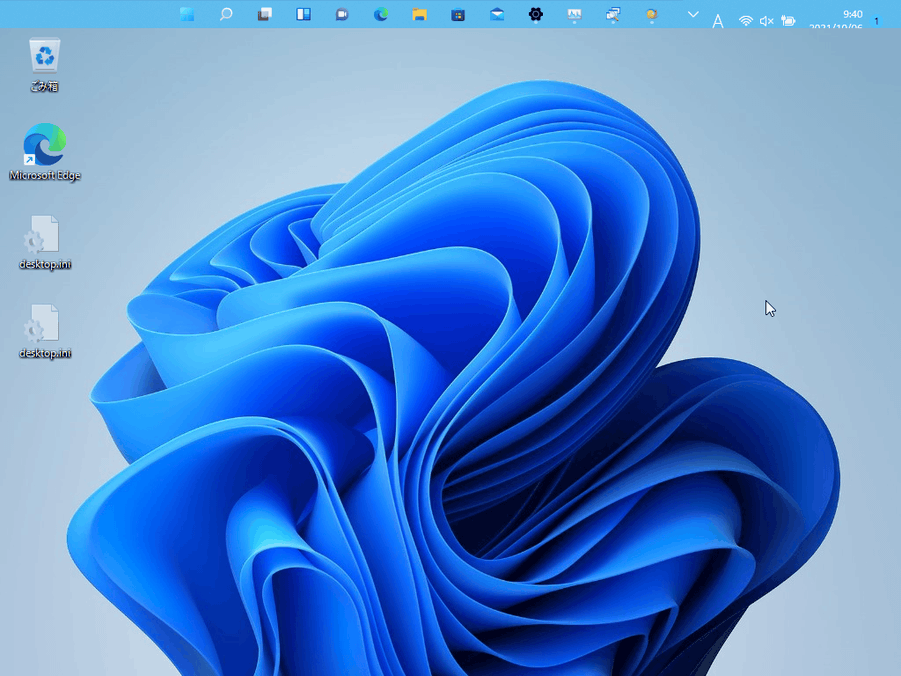This screenshot has width=901, height=676.
Task: Click the muted speaker volume icon
Action: click(767, 21)
